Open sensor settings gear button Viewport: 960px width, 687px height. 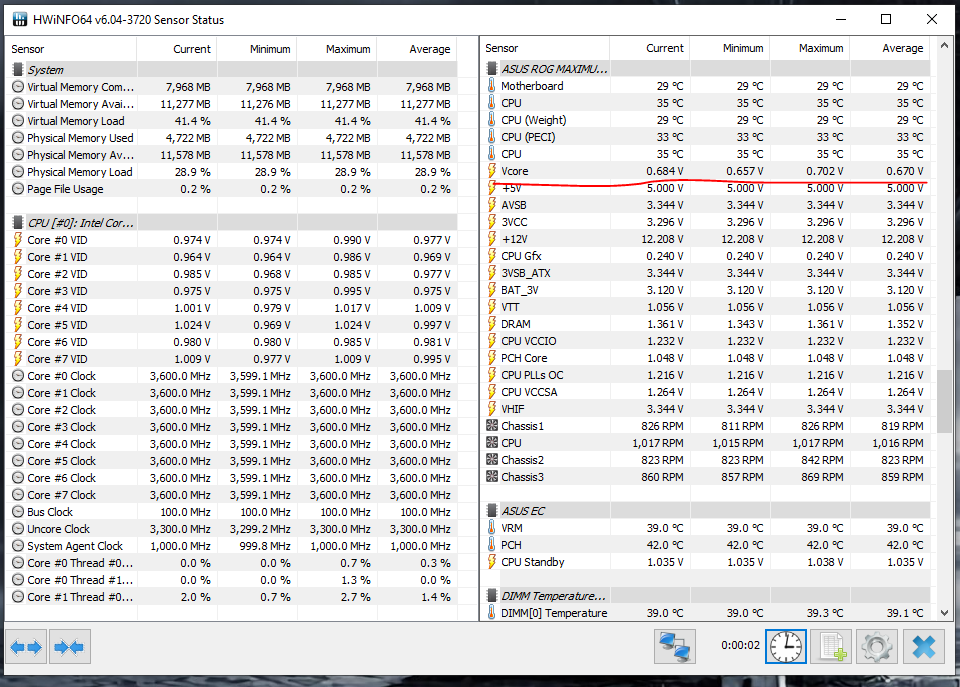pyautogui.click(x=876, y=647)
